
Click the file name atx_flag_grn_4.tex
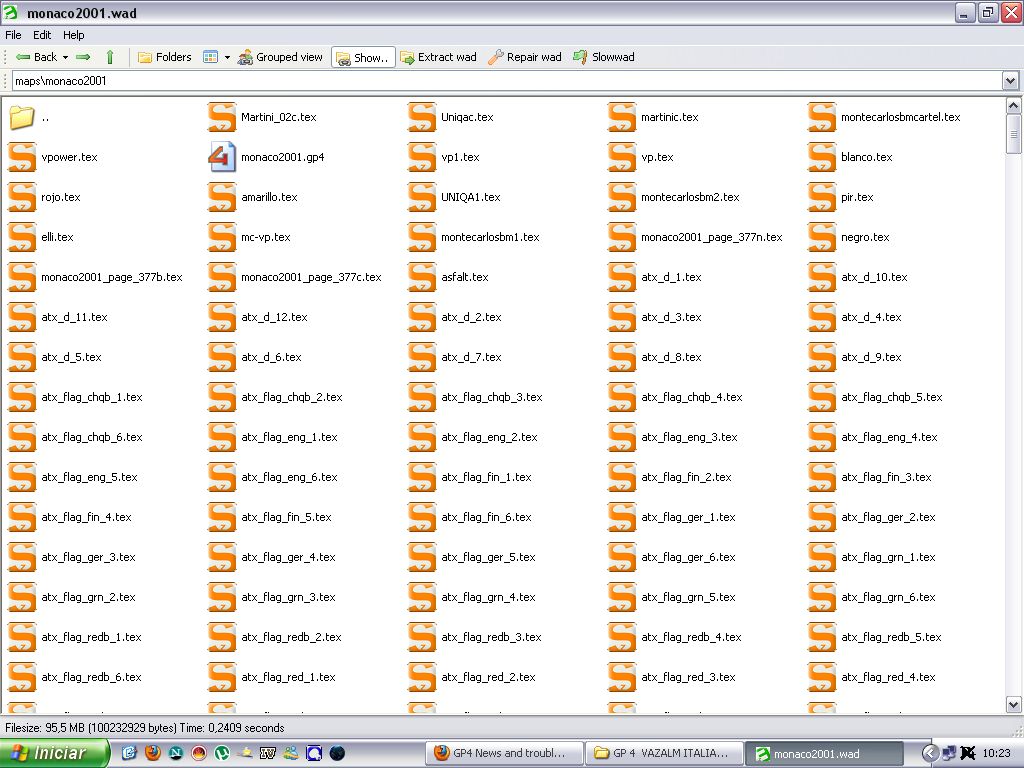pyautogui.click(x=488, y=598)
